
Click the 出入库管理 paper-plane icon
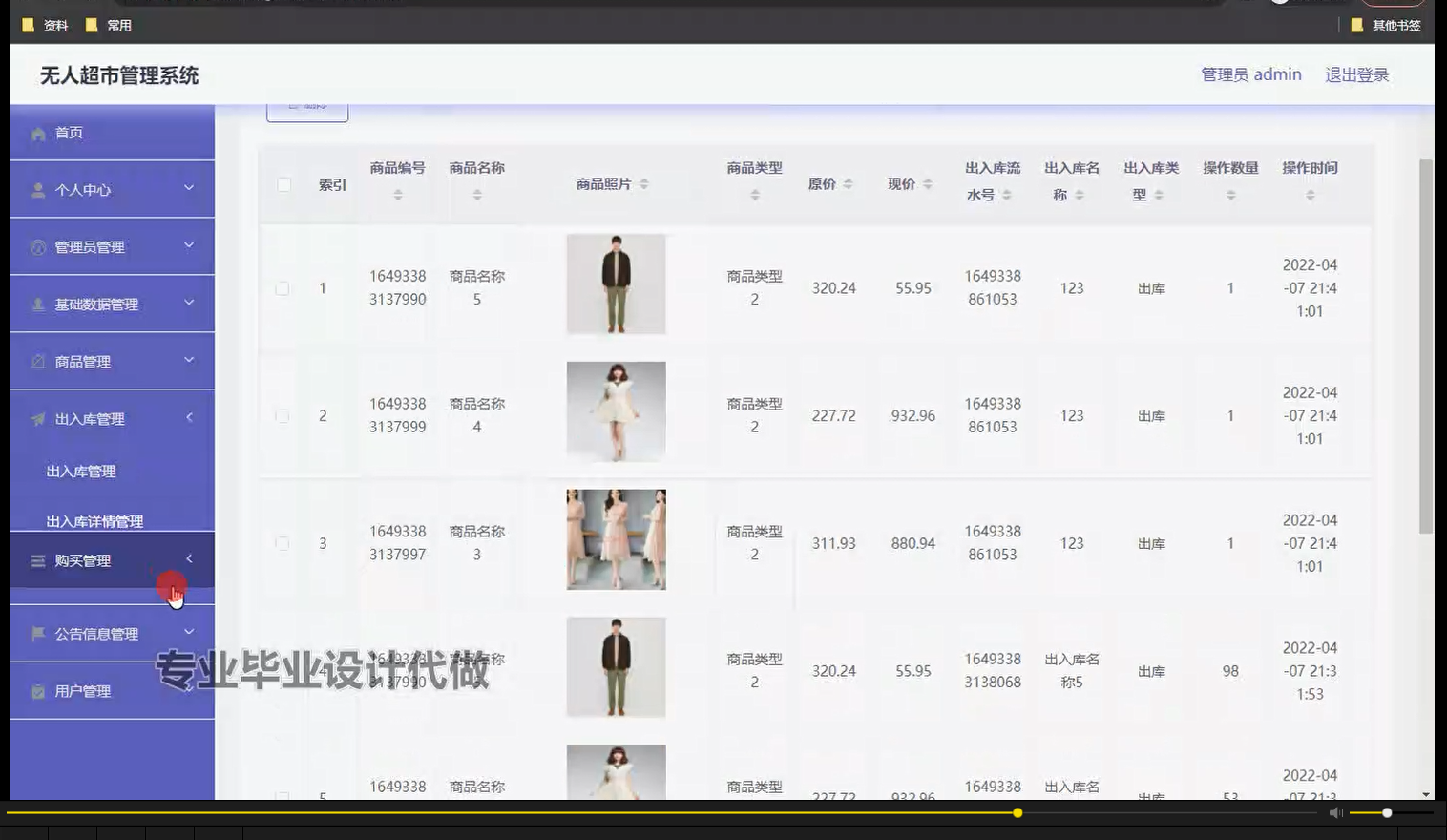click(x=36, y=418)
